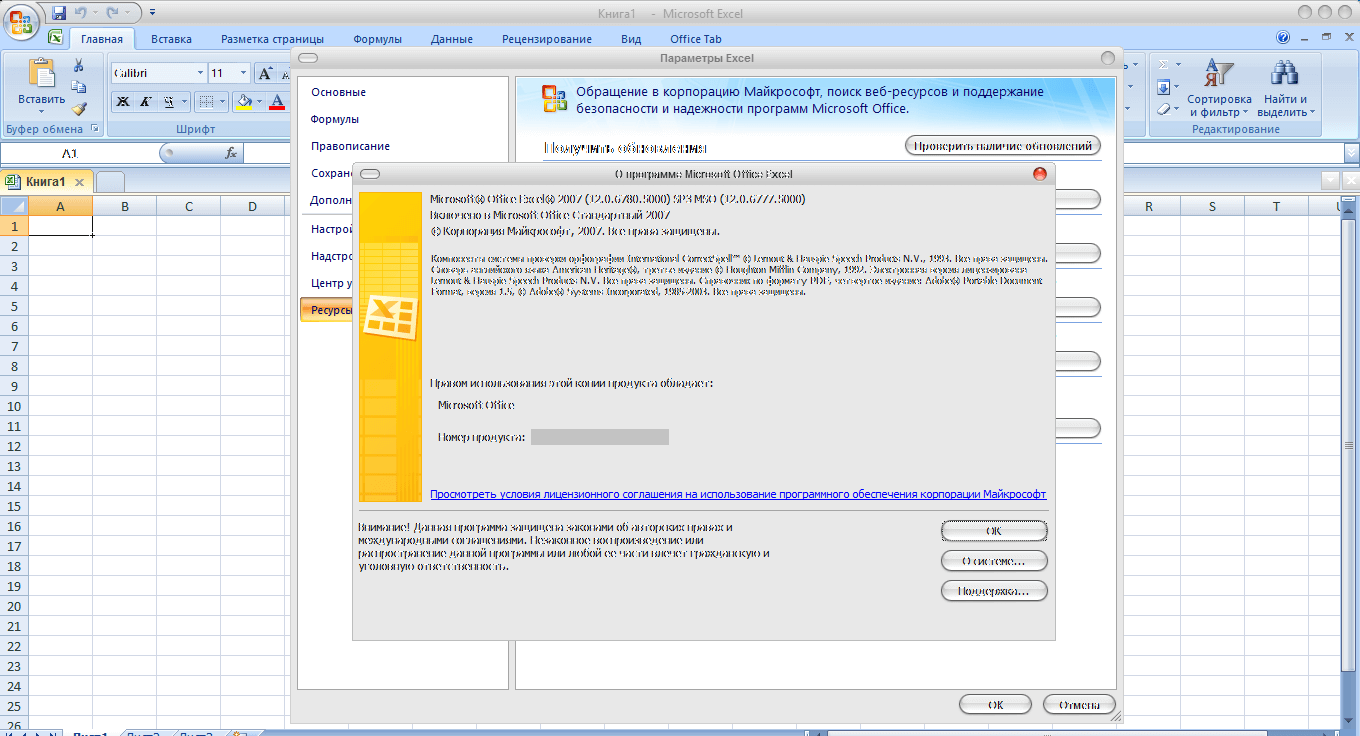1360x736 pixels.
Task: Open the license agreement terms link
Action: pyautogui.click(x=738, y=494)
